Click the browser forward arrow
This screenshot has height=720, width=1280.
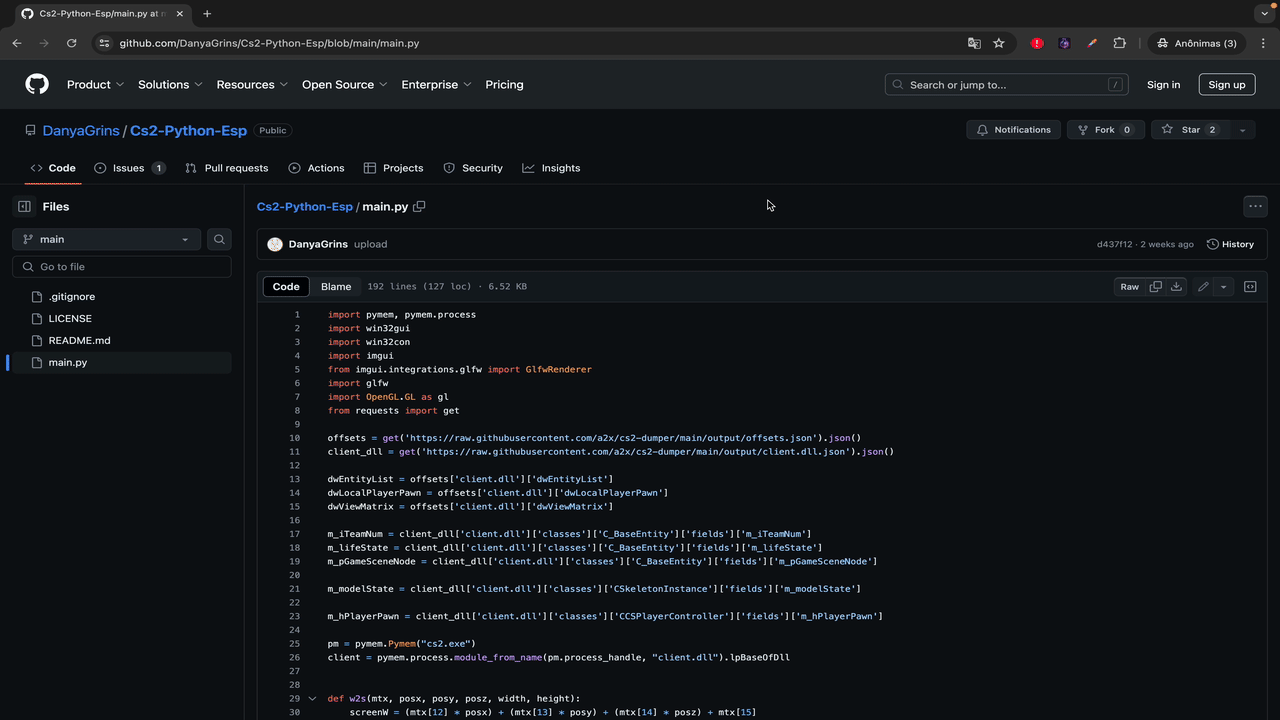[44, 43]
